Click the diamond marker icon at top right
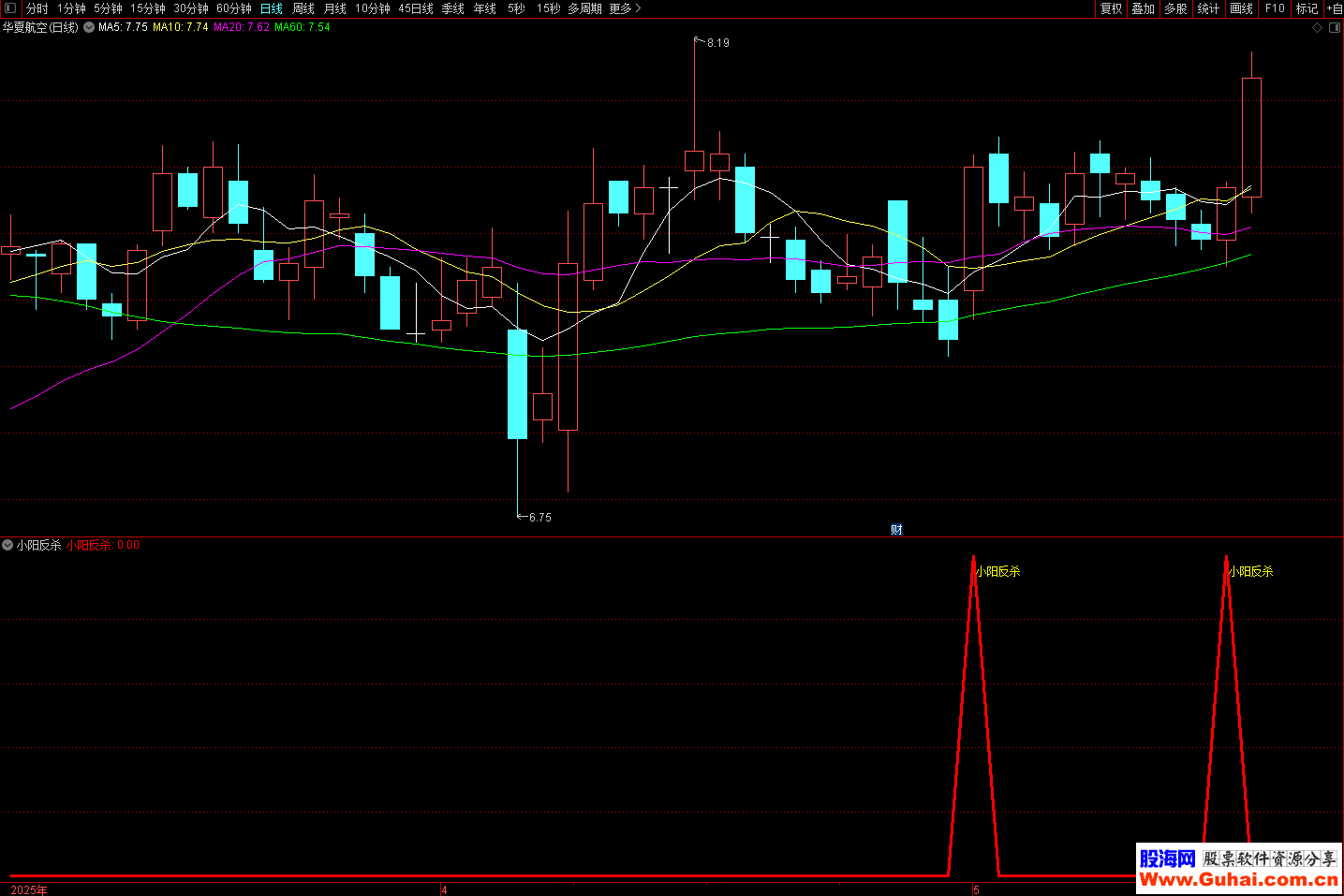1344x896 pixels. click(1317, 28)
